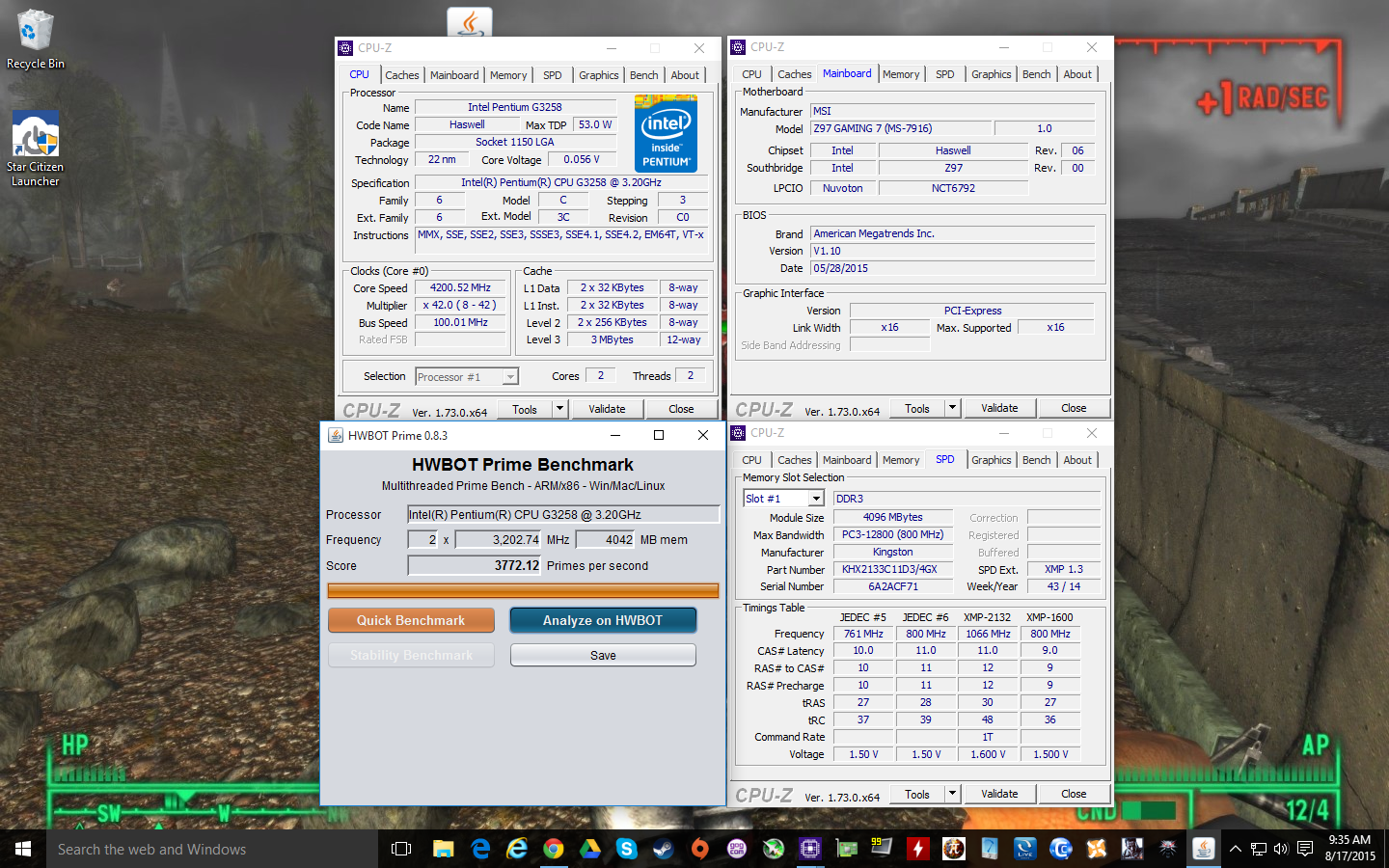
Task: Open Task View from the taskbar
Action: point(401,849)
